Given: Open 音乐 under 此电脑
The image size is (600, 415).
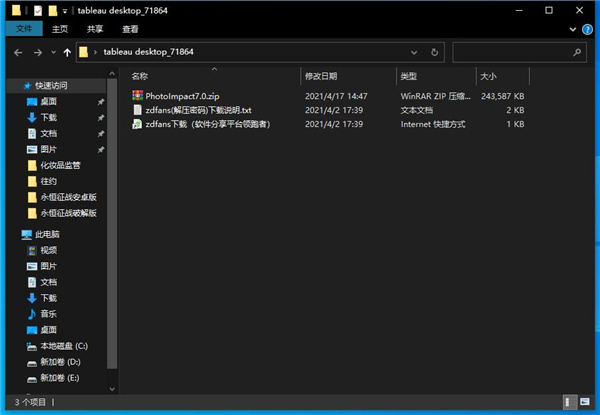Looking at the screenshot, I should pyautogui.click(x=49, y=314).
